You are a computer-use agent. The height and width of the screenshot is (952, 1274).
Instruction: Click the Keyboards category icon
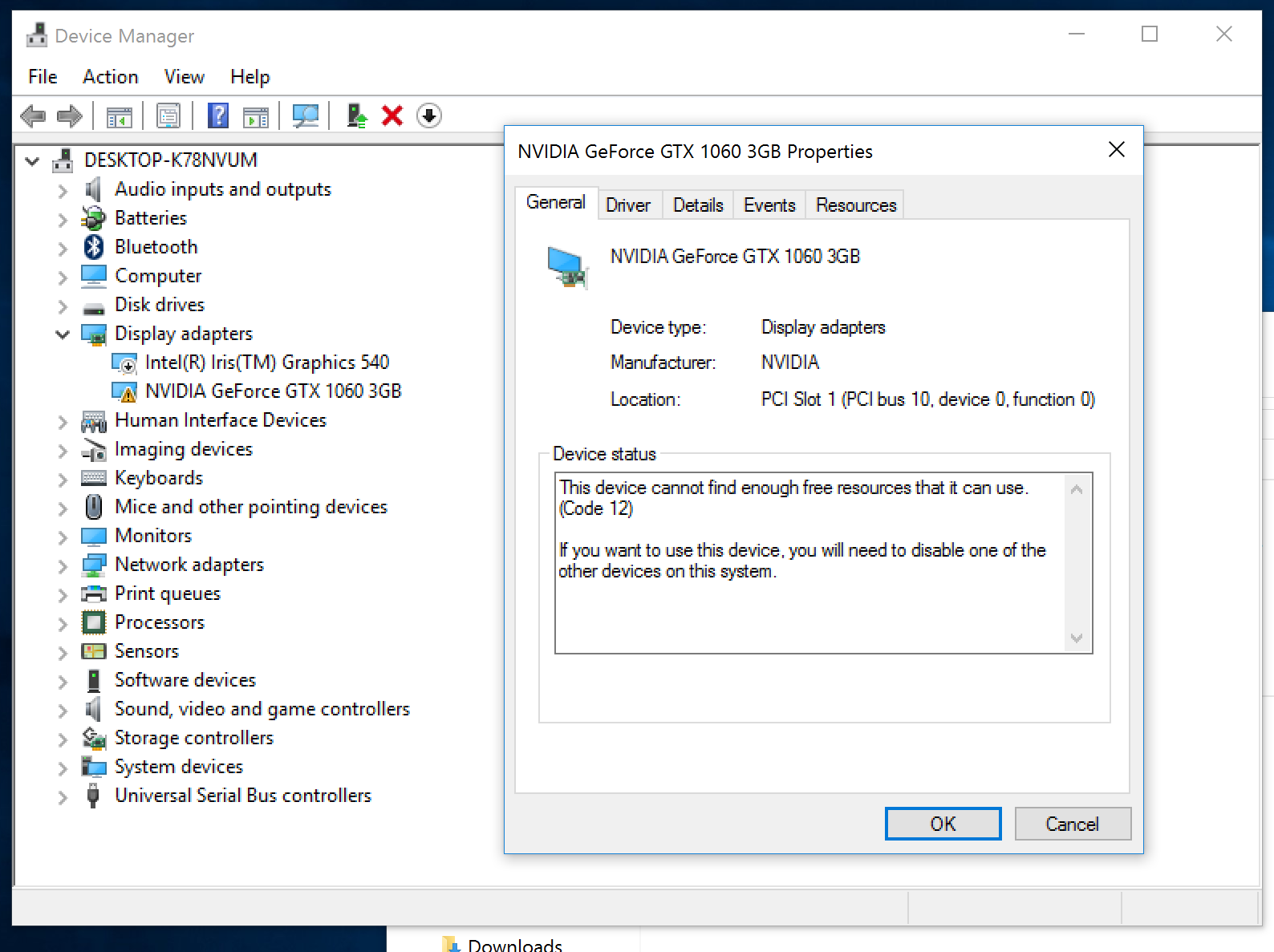94,478
